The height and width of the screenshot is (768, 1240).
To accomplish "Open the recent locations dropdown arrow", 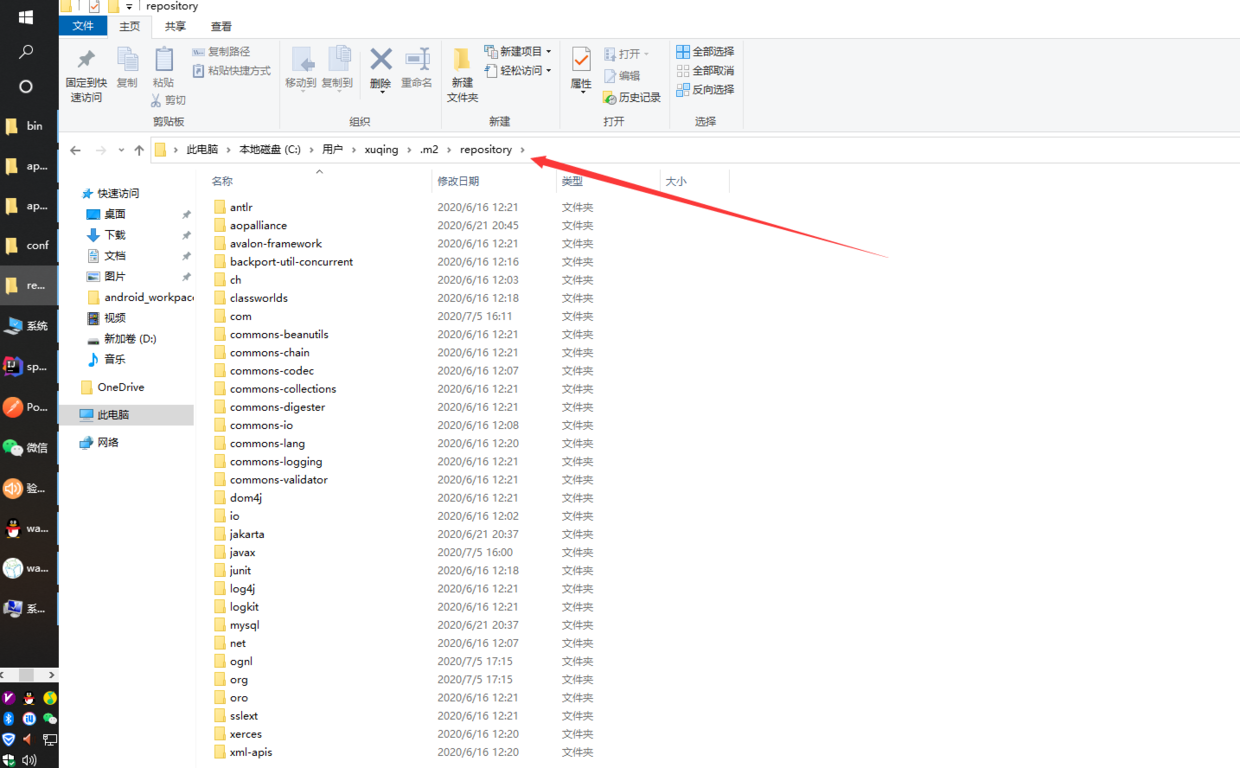I will (121, 150).
